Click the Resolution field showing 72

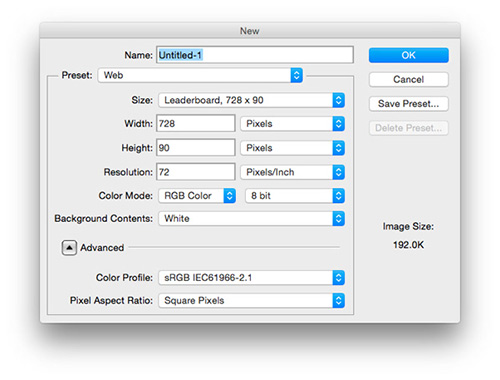196,172
